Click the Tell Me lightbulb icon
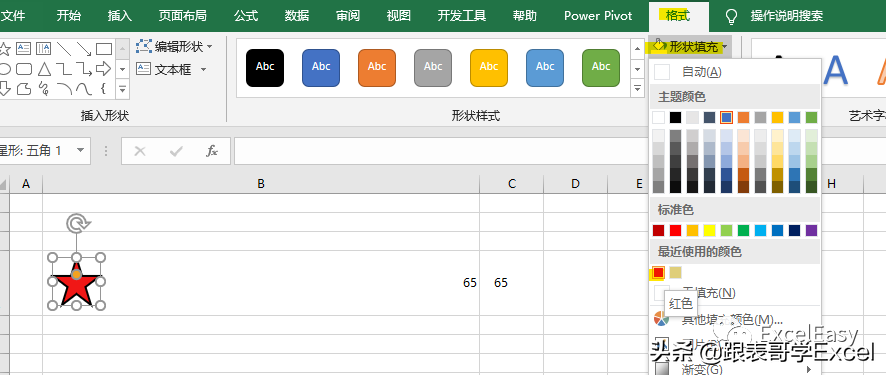886x375 pixels. [731, 16]
